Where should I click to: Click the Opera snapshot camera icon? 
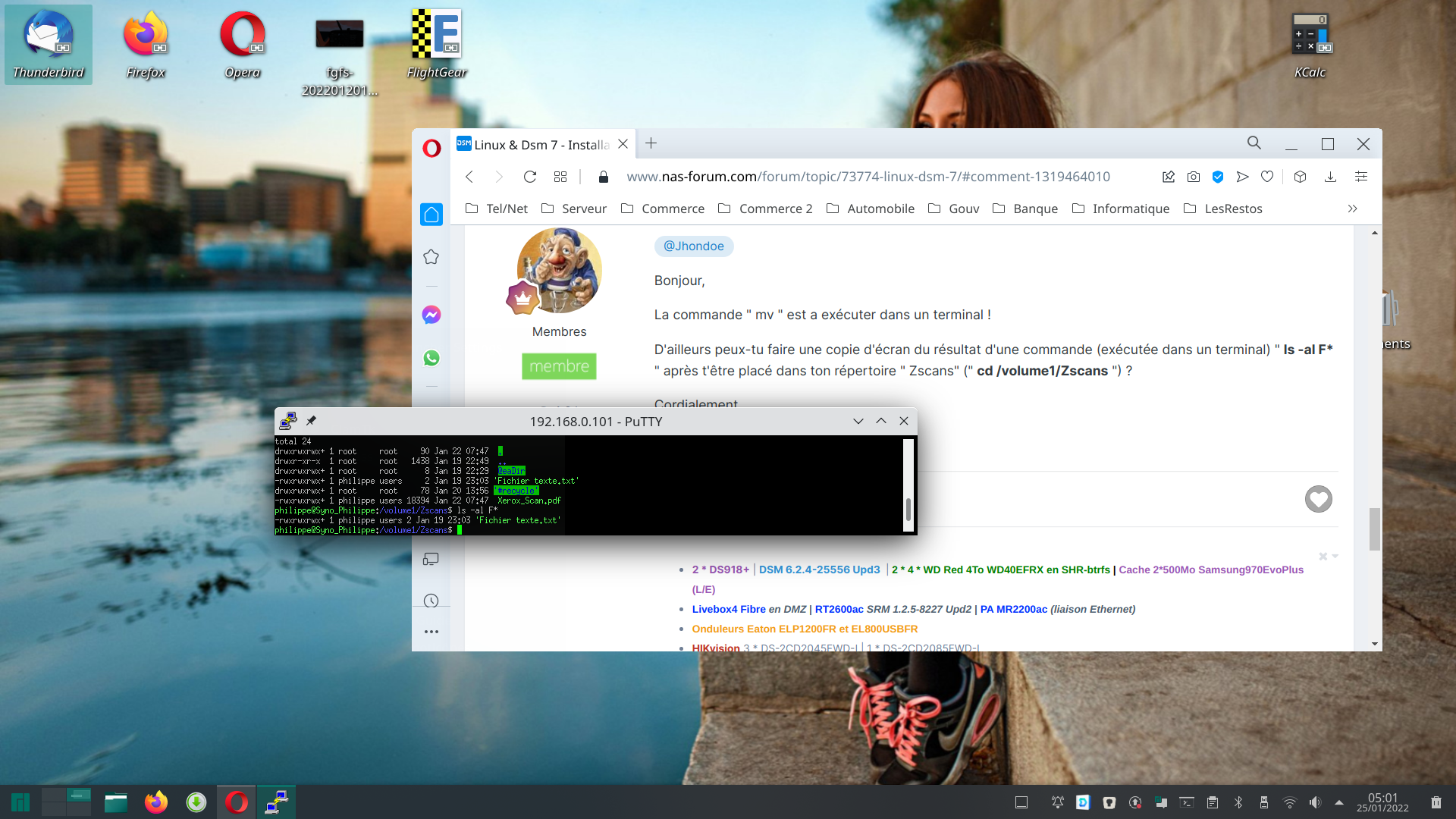point(1194,177)
